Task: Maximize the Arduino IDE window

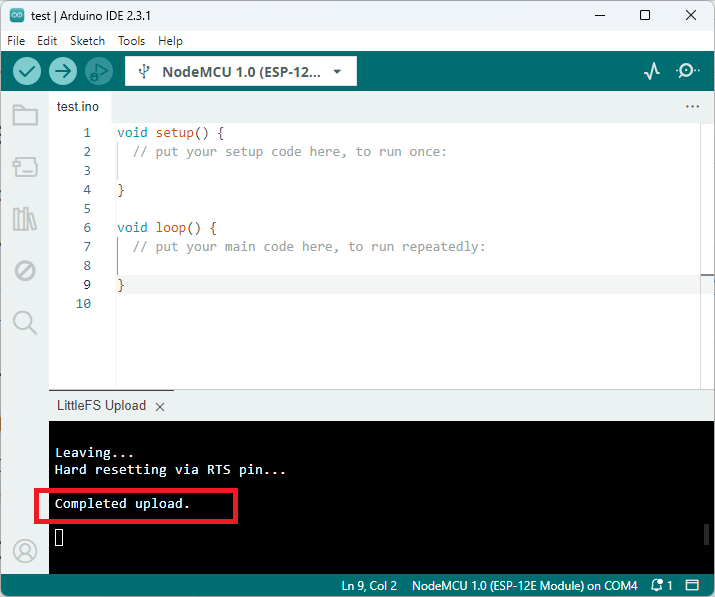Action: (x=645, y=16)
